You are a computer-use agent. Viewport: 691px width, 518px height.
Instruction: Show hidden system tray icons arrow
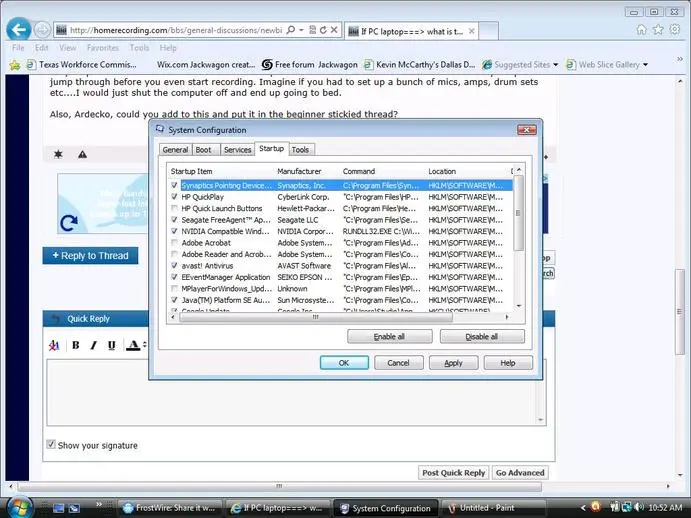click(x=583, y=508)
